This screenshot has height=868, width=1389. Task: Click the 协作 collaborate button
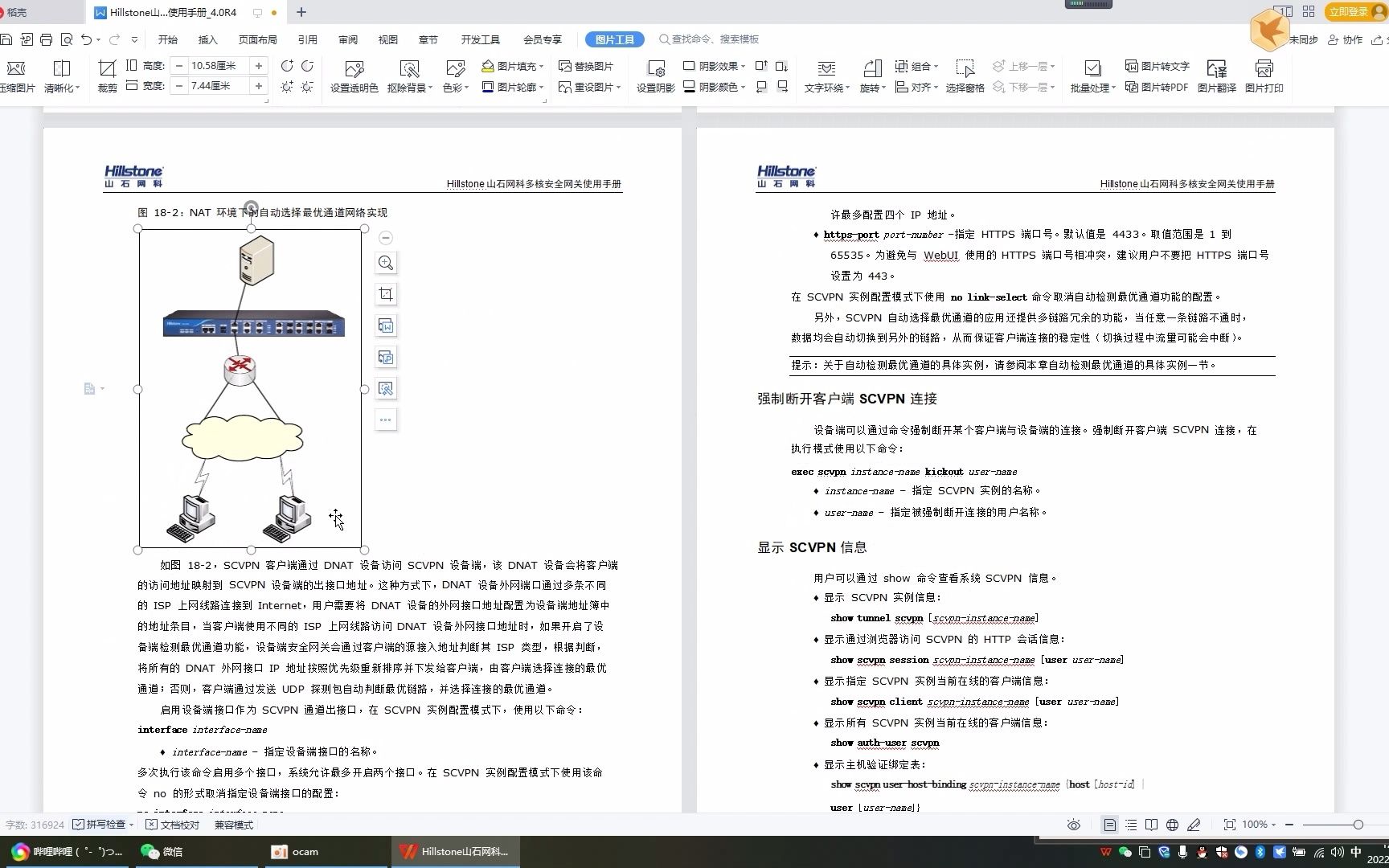(1346, 39)
